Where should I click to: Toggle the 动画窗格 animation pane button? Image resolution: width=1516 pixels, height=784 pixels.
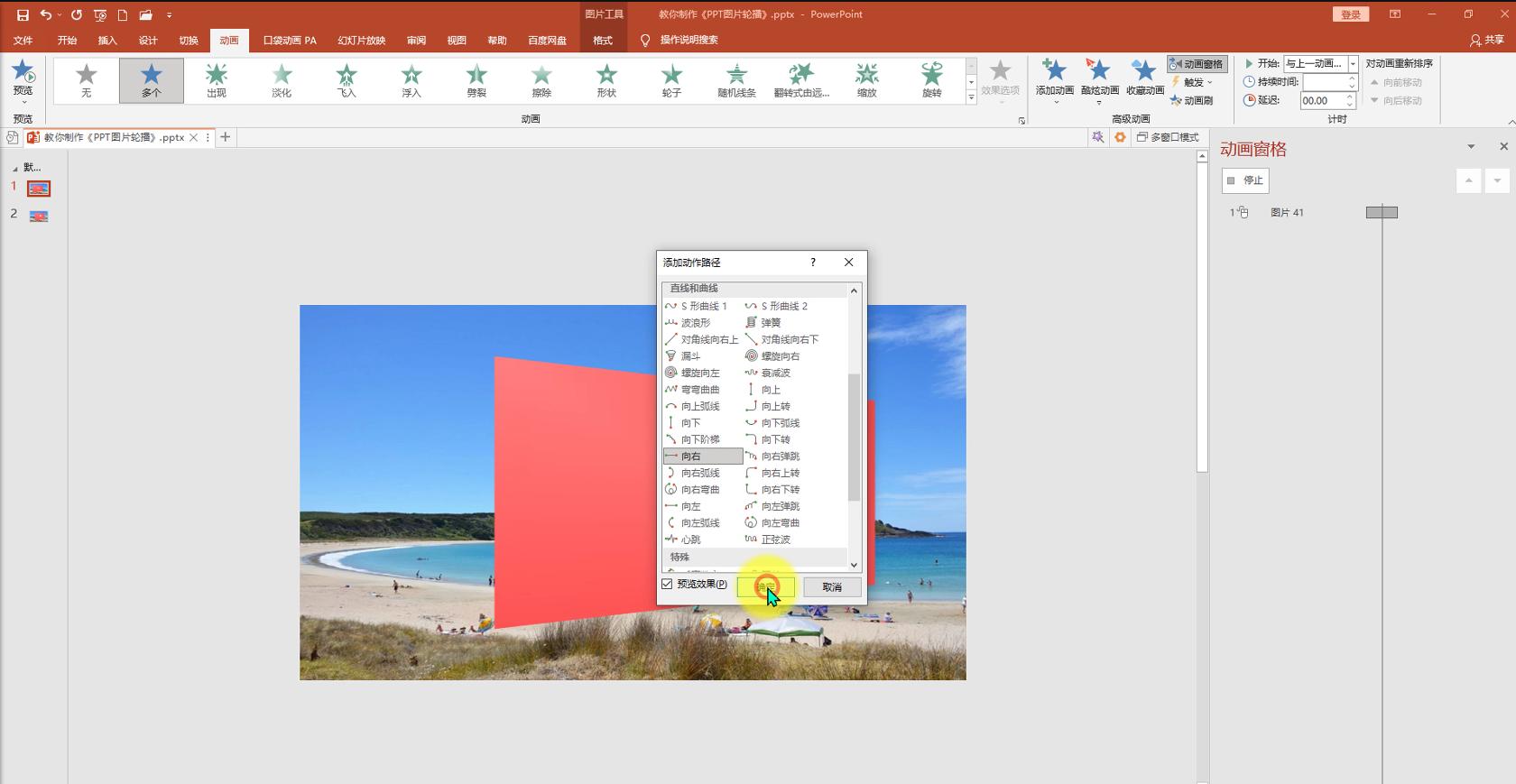[1197, 64]
